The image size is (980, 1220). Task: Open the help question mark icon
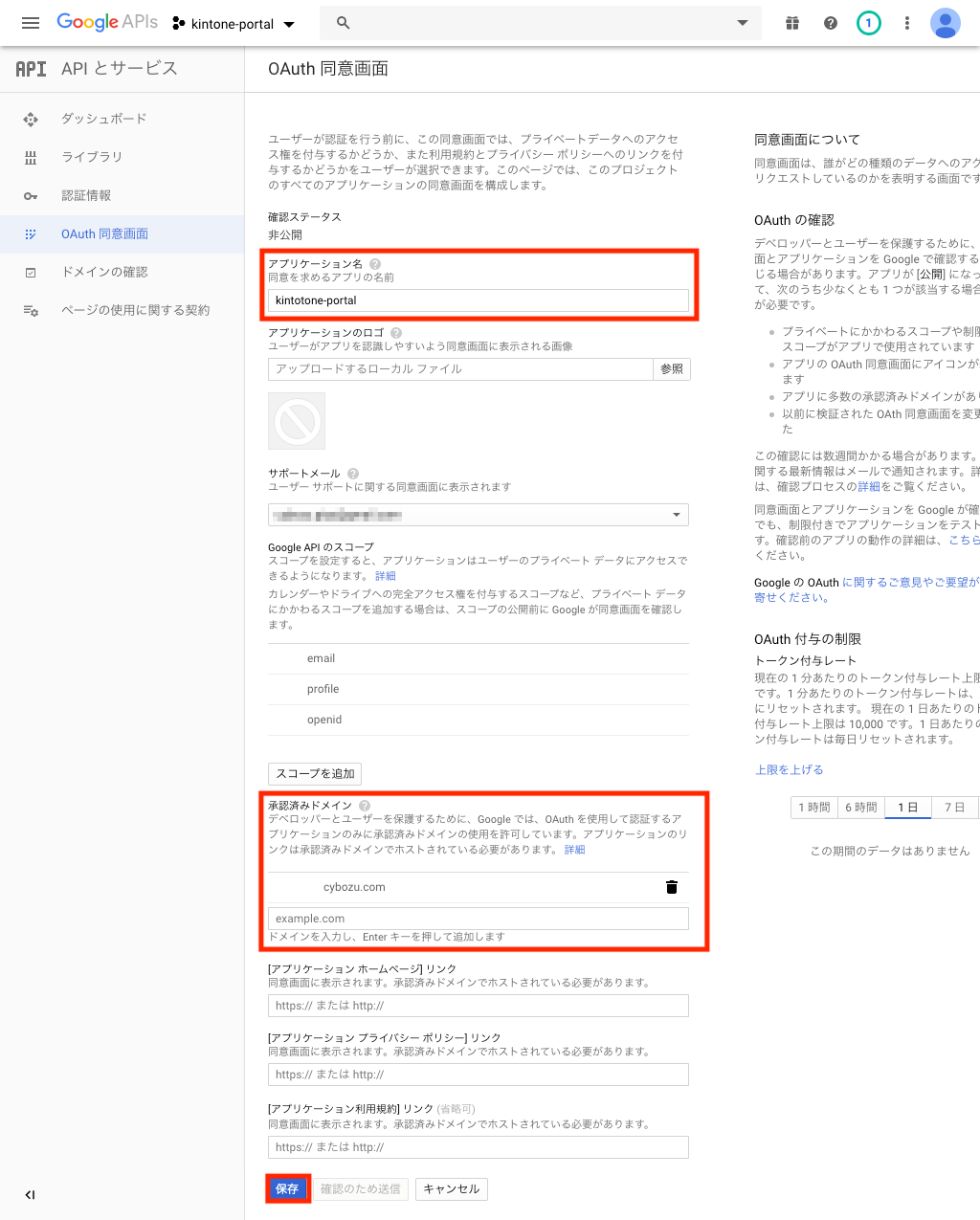tap(831, 23)
